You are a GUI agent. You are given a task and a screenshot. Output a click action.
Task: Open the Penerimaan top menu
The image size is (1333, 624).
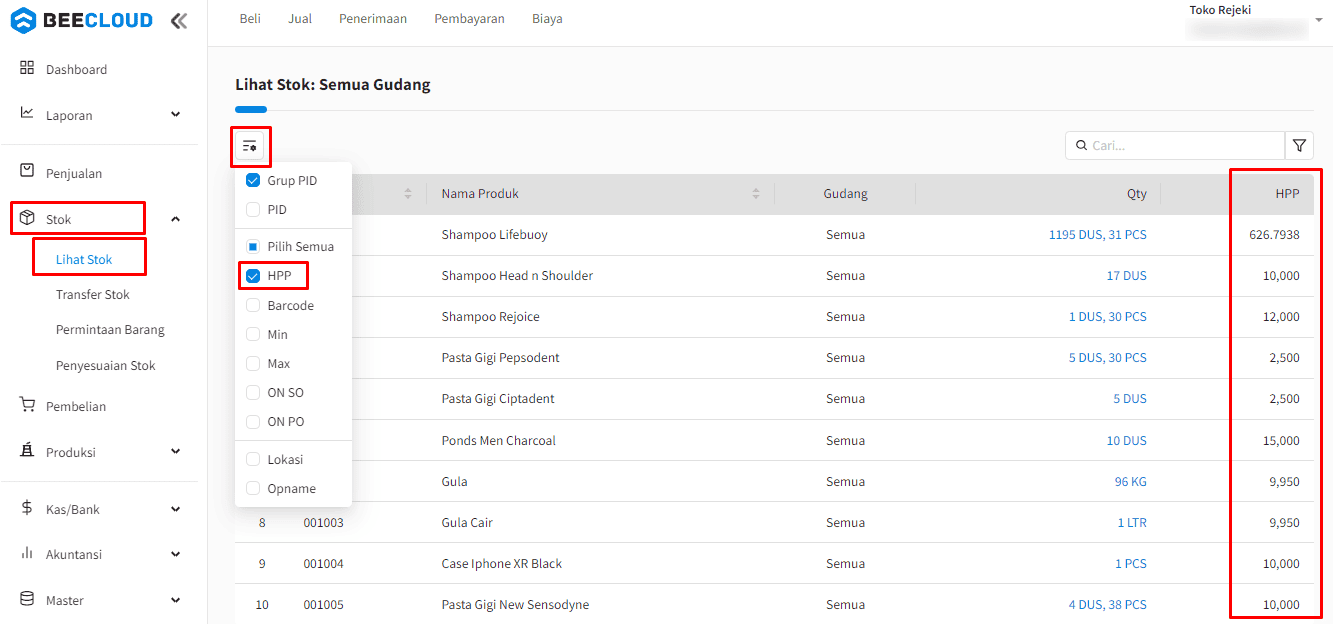pos(373,19)
